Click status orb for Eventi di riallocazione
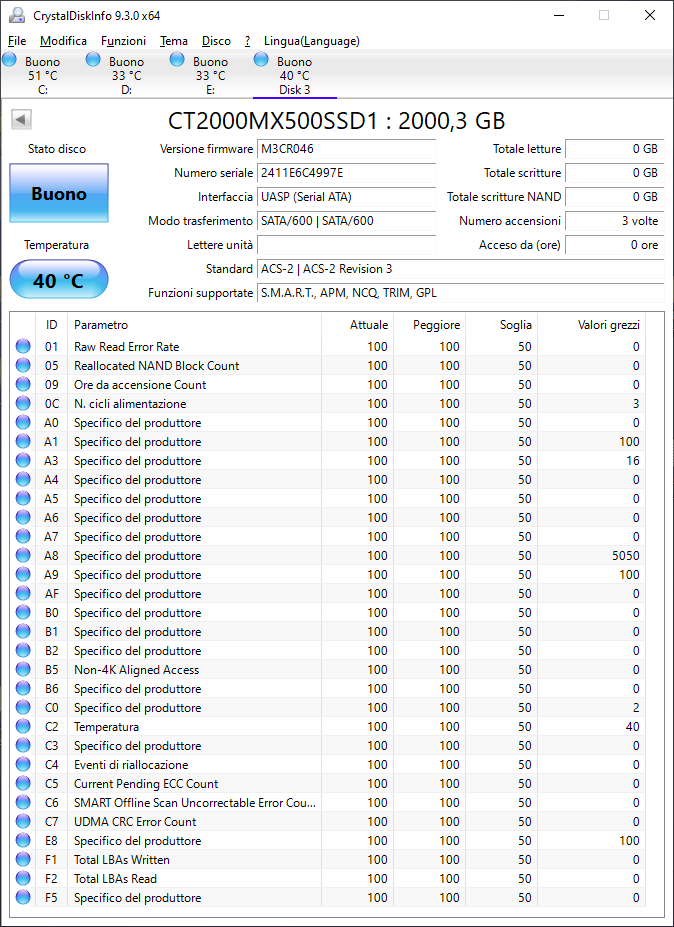 tap(23, 764)
